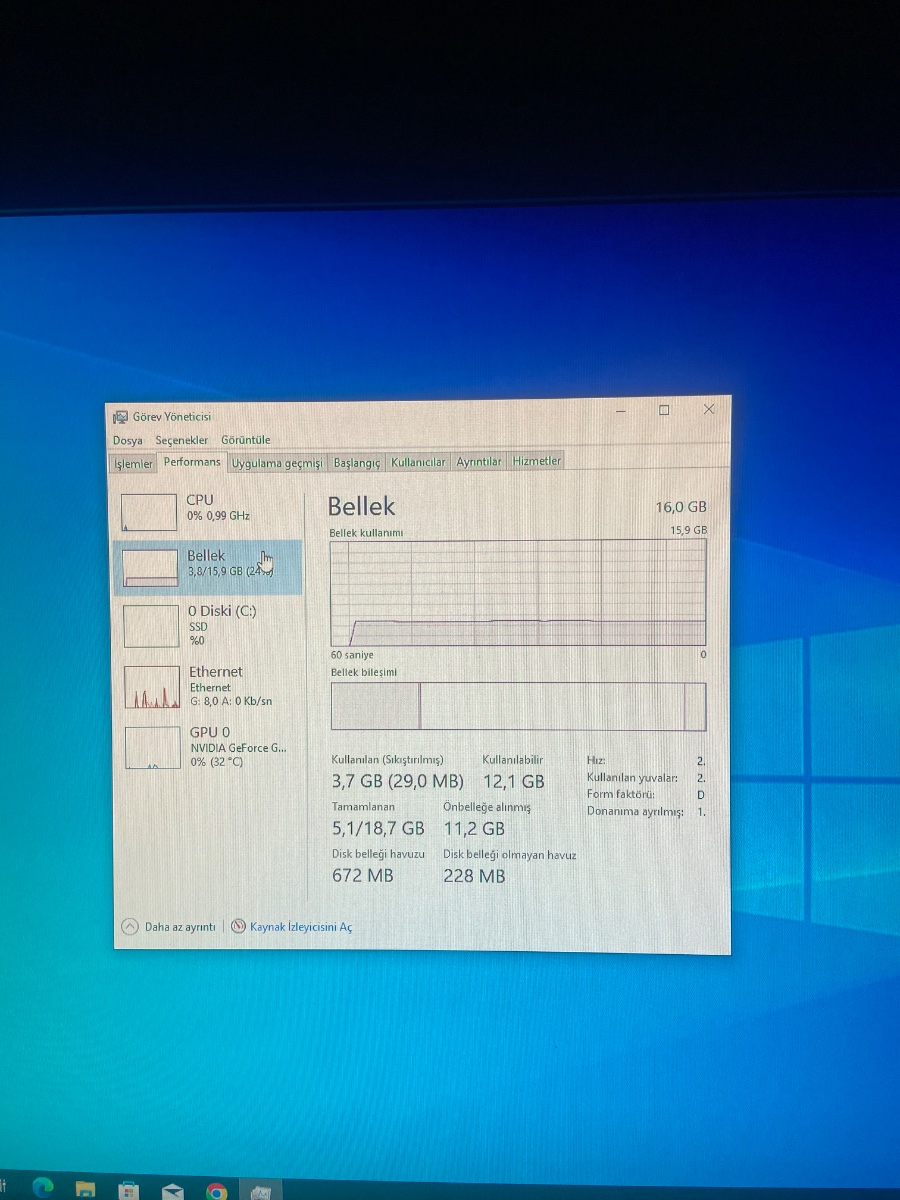Collapse details with Daha az ayrıntı arrow
This screenshot has width=900, height=1200.
130,926
